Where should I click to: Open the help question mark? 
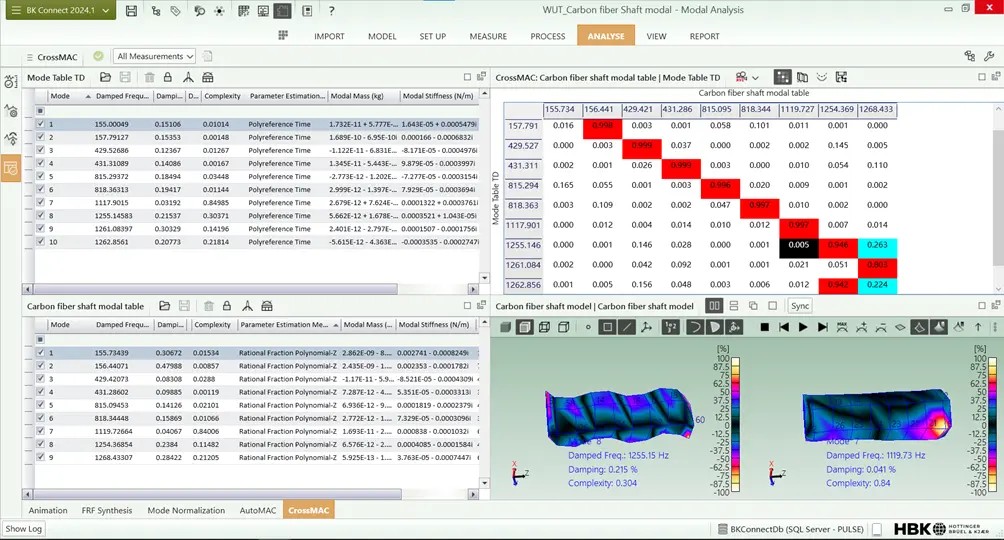coord(331,11)
